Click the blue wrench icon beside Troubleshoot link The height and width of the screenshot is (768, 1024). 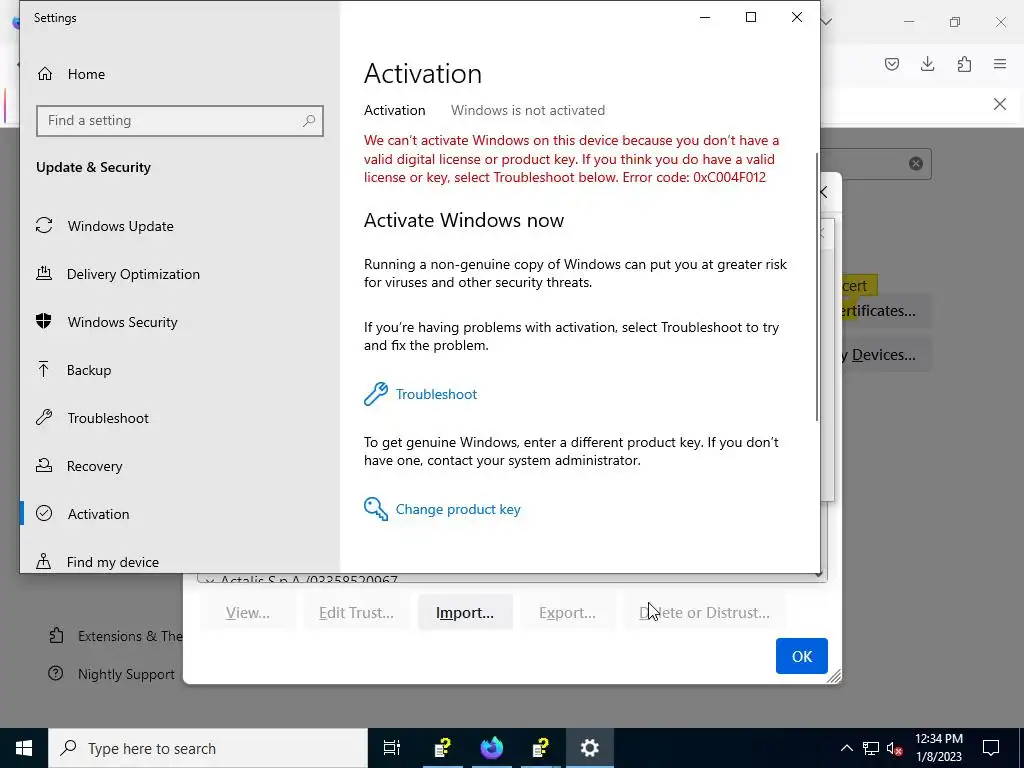point(376,394)
